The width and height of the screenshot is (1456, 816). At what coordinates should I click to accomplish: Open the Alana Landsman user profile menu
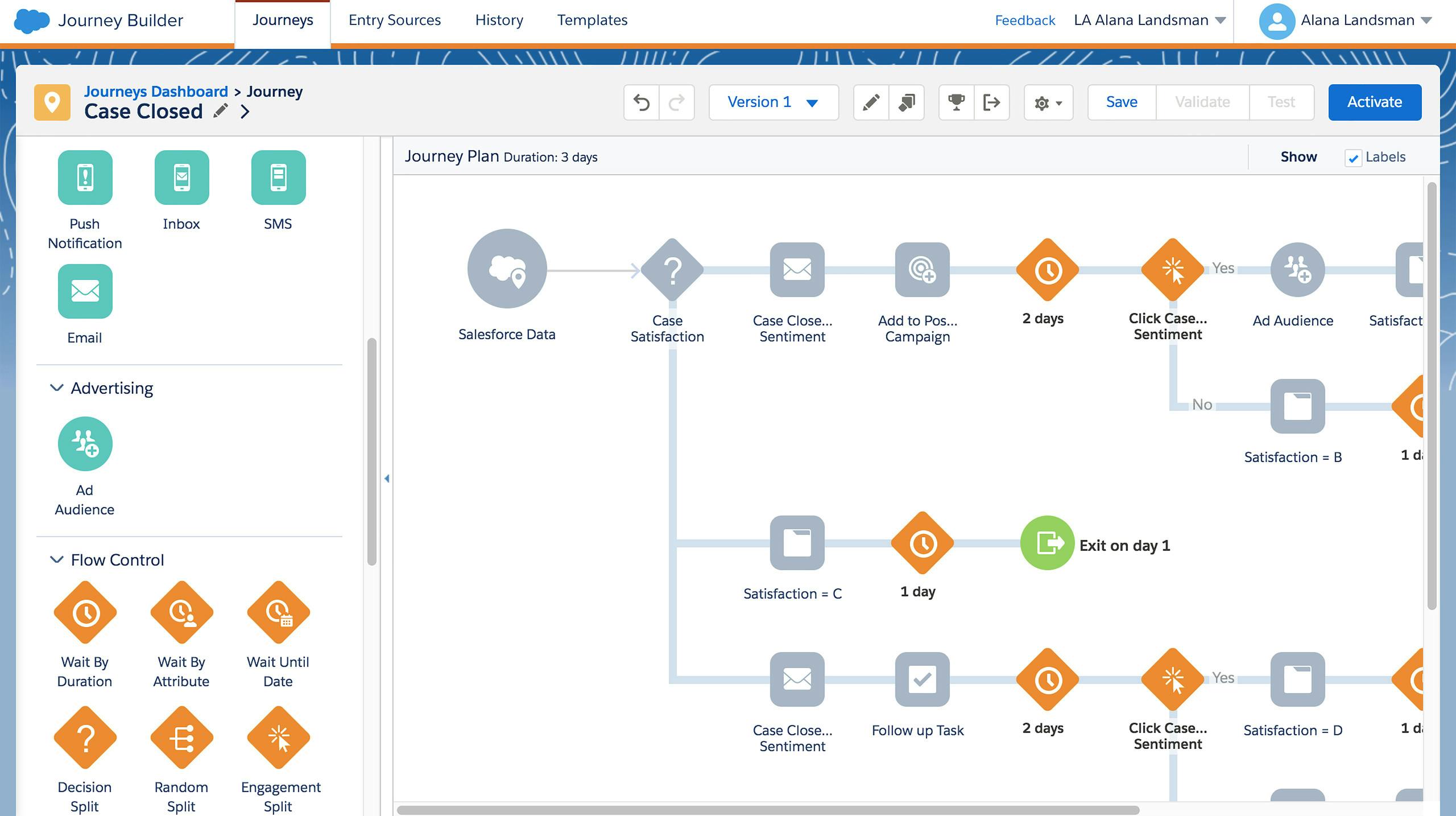[1345, 21]
